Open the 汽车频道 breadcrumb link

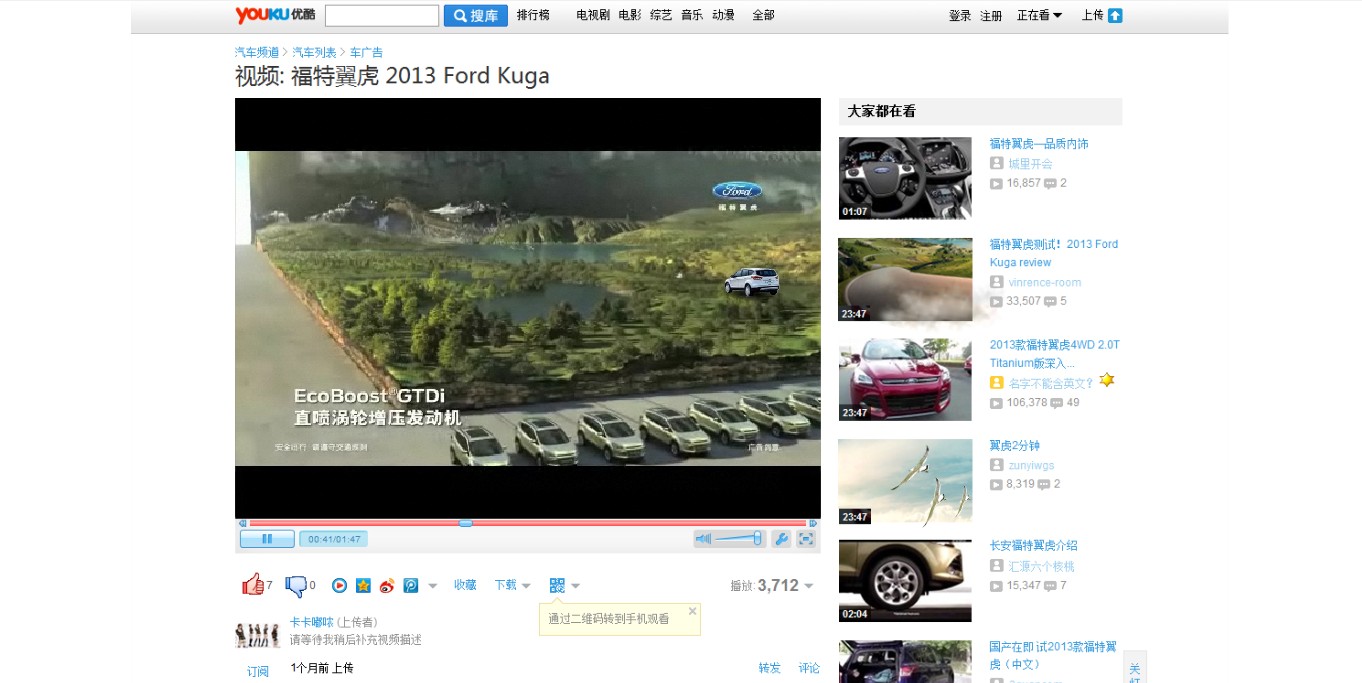257,52
